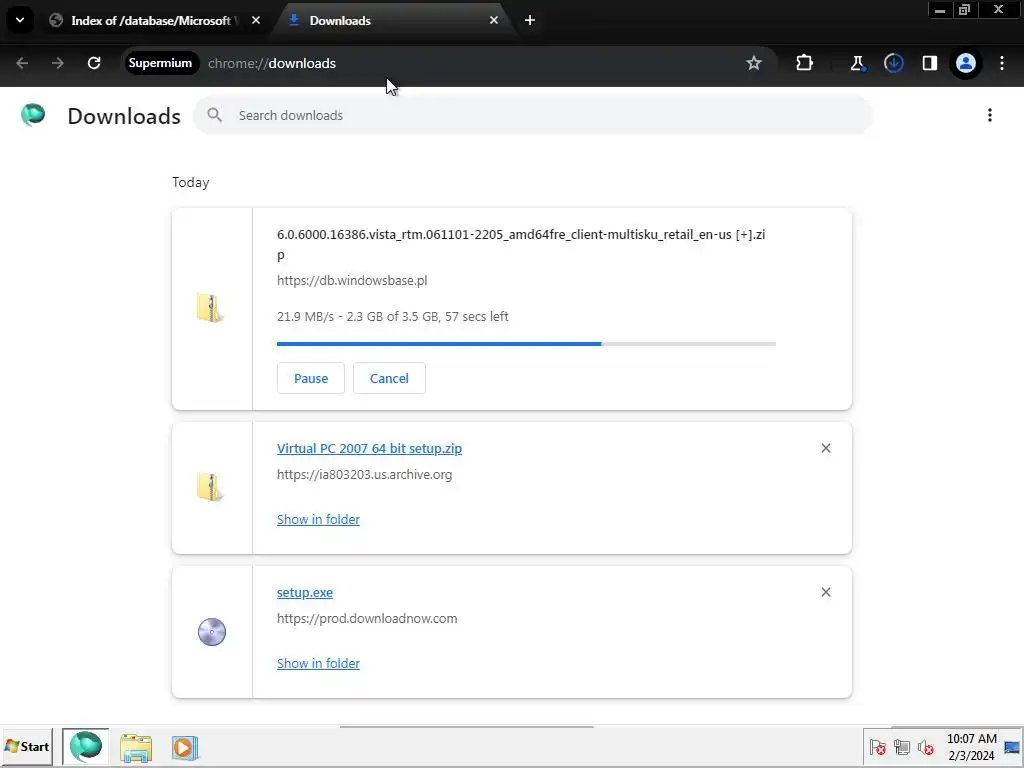
Task: Click the Supermium taskbar icon
Action: 86,746
